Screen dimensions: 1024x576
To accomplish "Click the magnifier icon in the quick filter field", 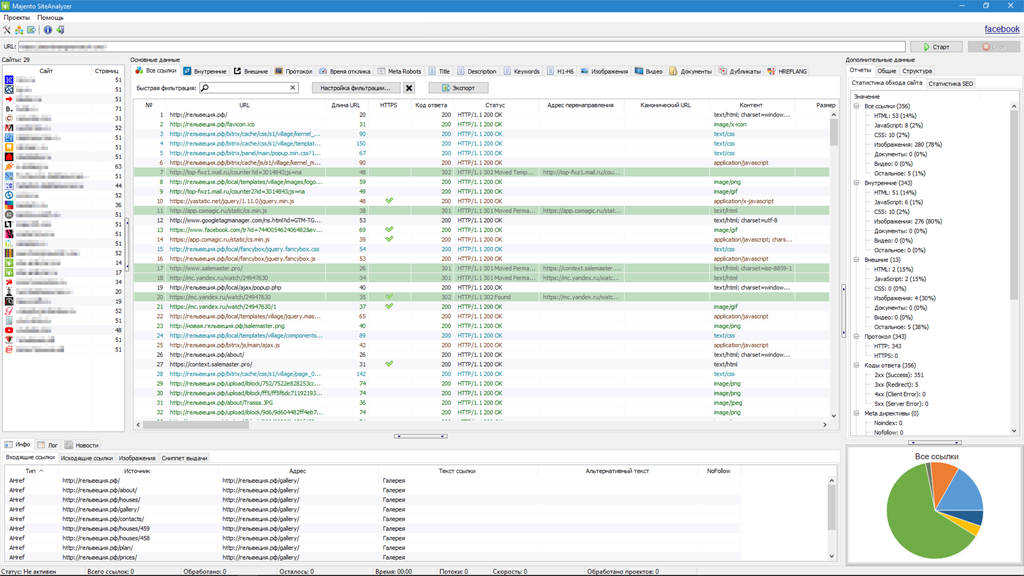I will pos(206,88).
